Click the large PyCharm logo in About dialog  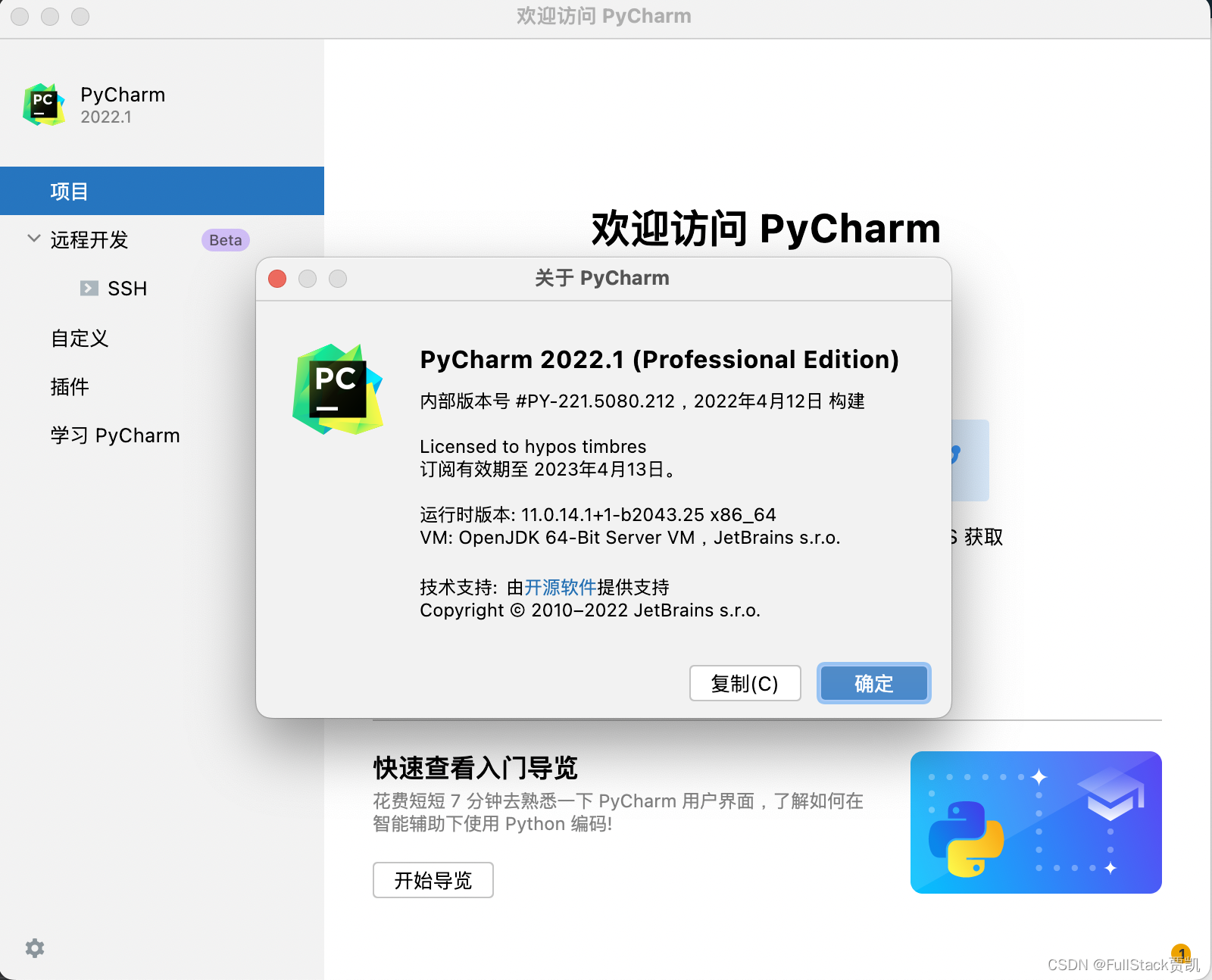coord(338,389)
